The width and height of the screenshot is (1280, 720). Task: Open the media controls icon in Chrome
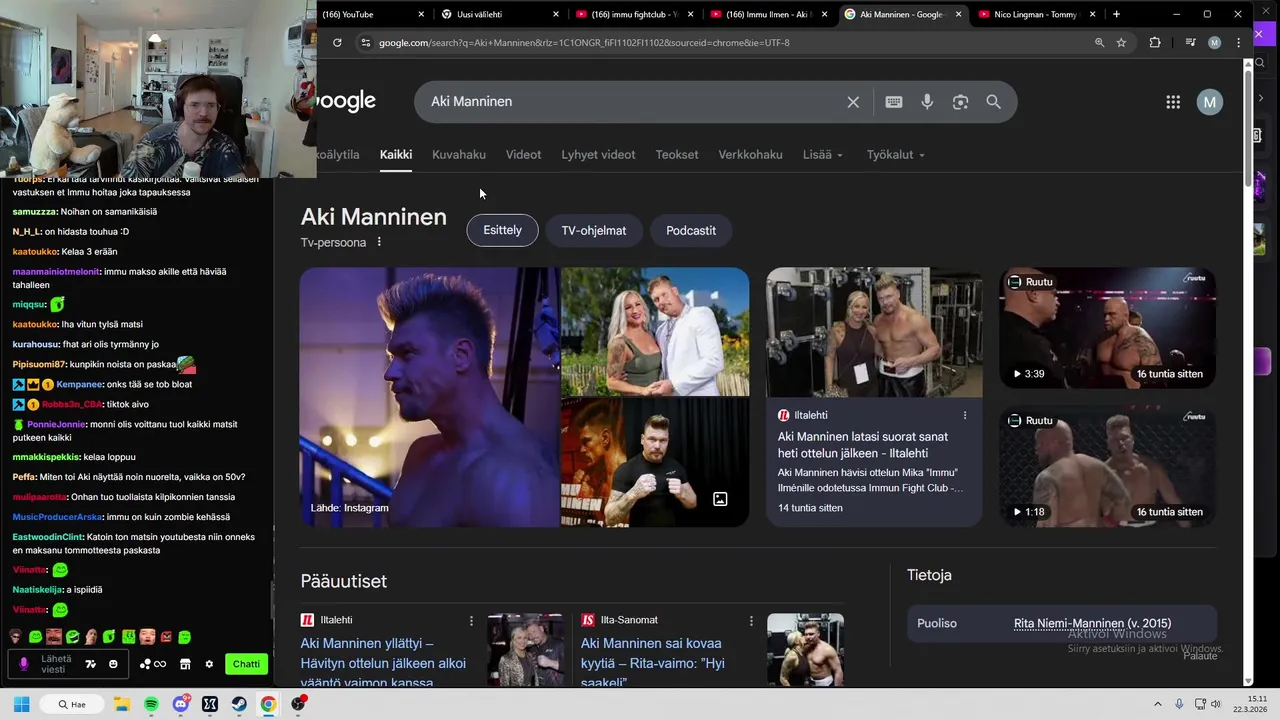coord(1190,43)
